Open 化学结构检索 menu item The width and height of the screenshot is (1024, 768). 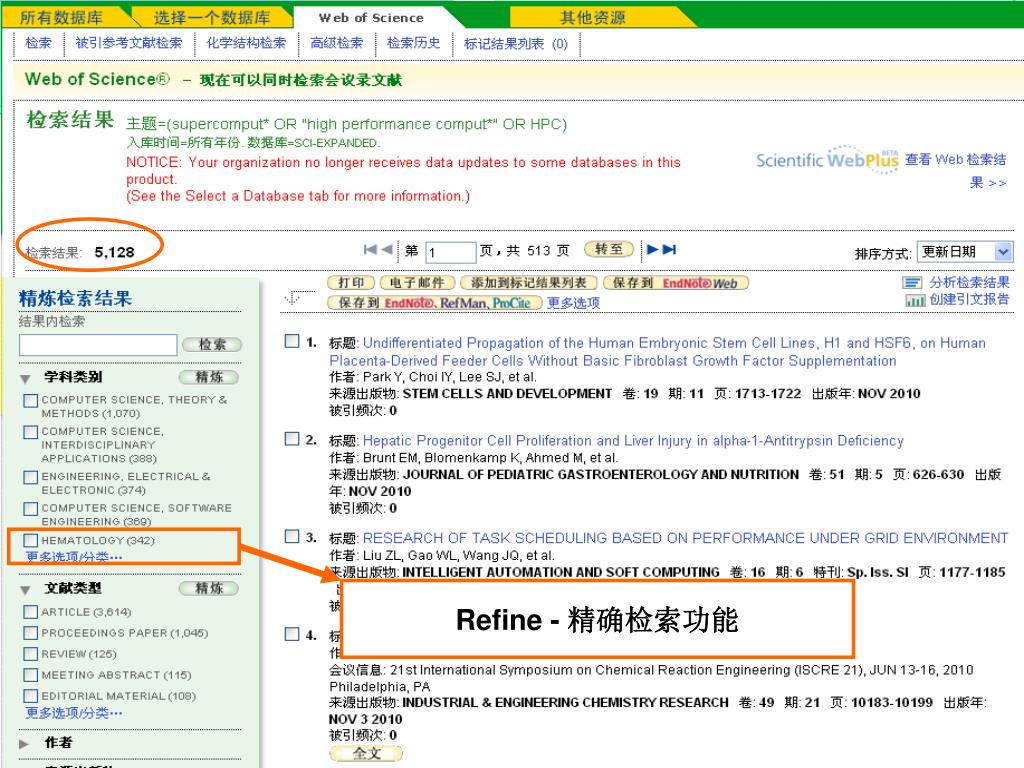246,43
